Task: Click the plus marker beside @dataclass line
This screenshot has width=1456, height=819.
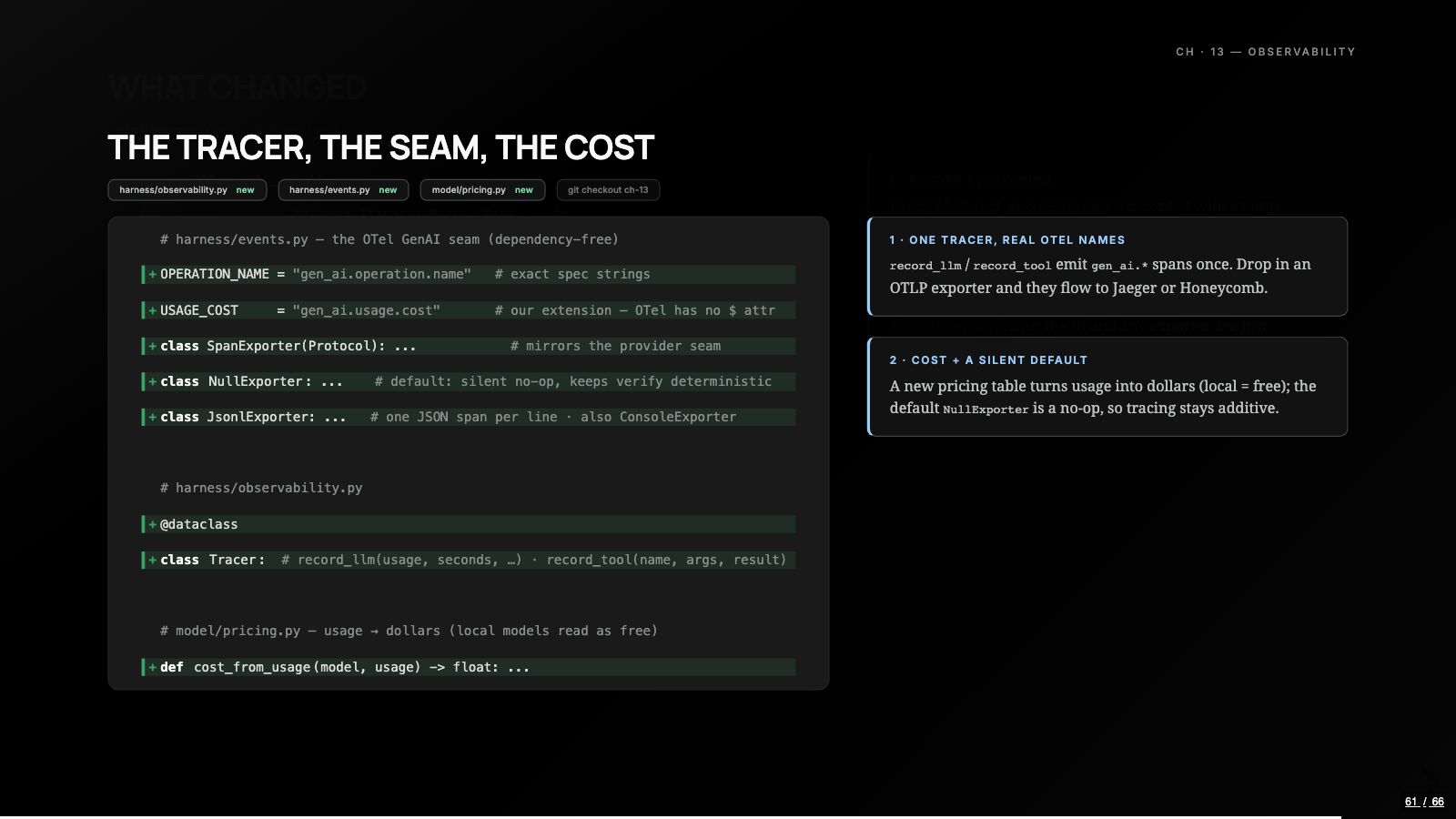Action: click(x=153, y=524)
